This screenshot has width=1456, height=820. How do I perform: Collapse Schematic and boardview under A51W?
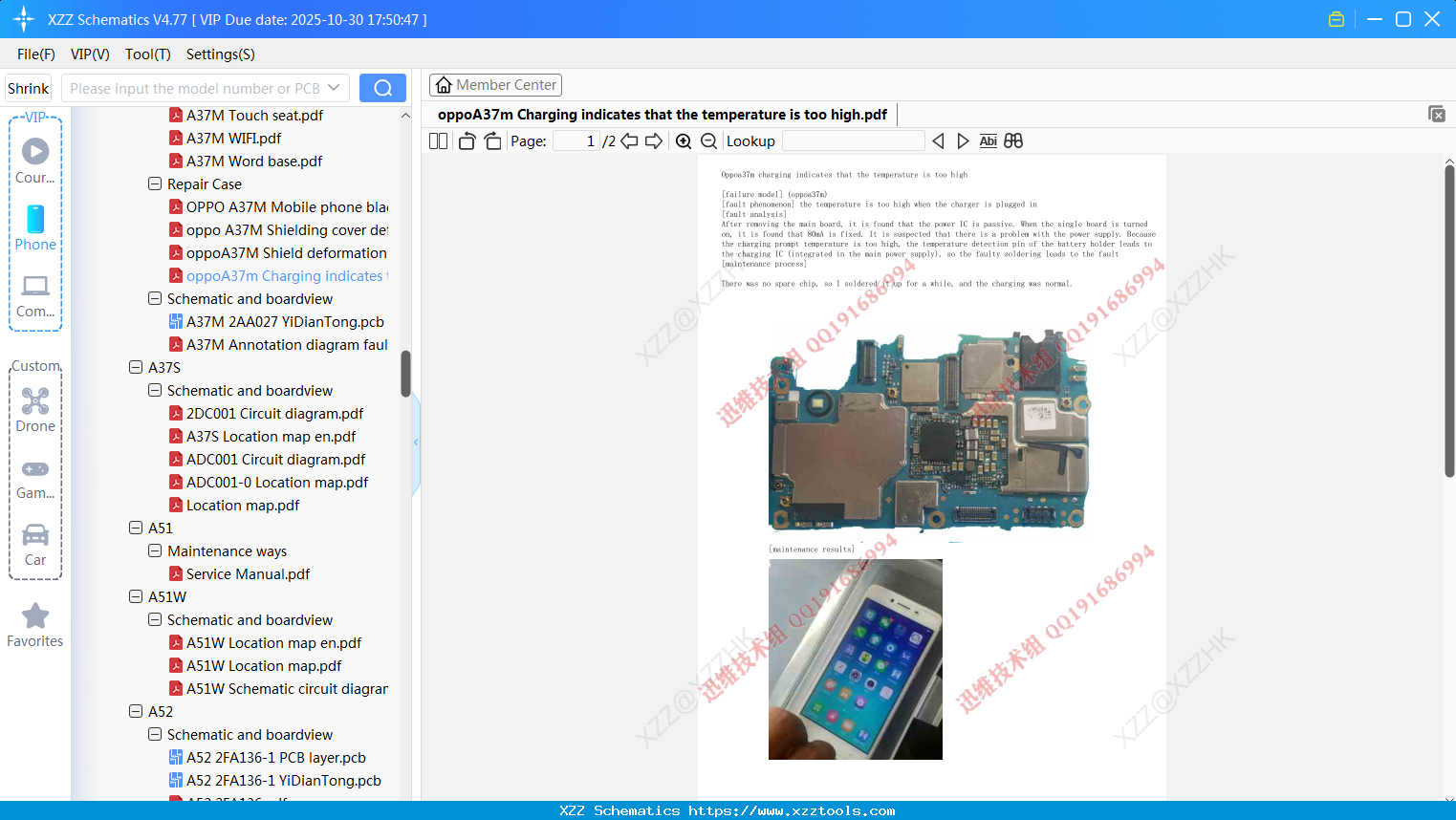pos(155,619)
